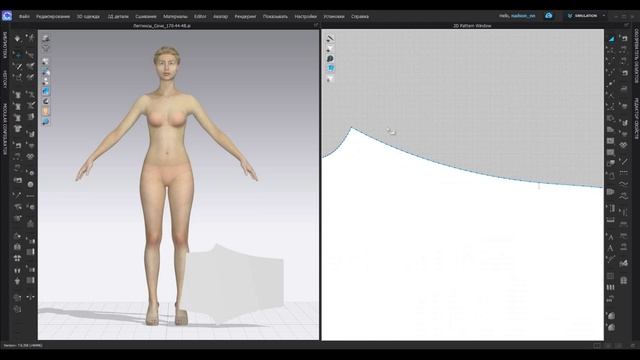The height and width of the screenshot is (360, 640).
Task: Select the lower letter A annotation tool
Action: click(x=611, y=248)
